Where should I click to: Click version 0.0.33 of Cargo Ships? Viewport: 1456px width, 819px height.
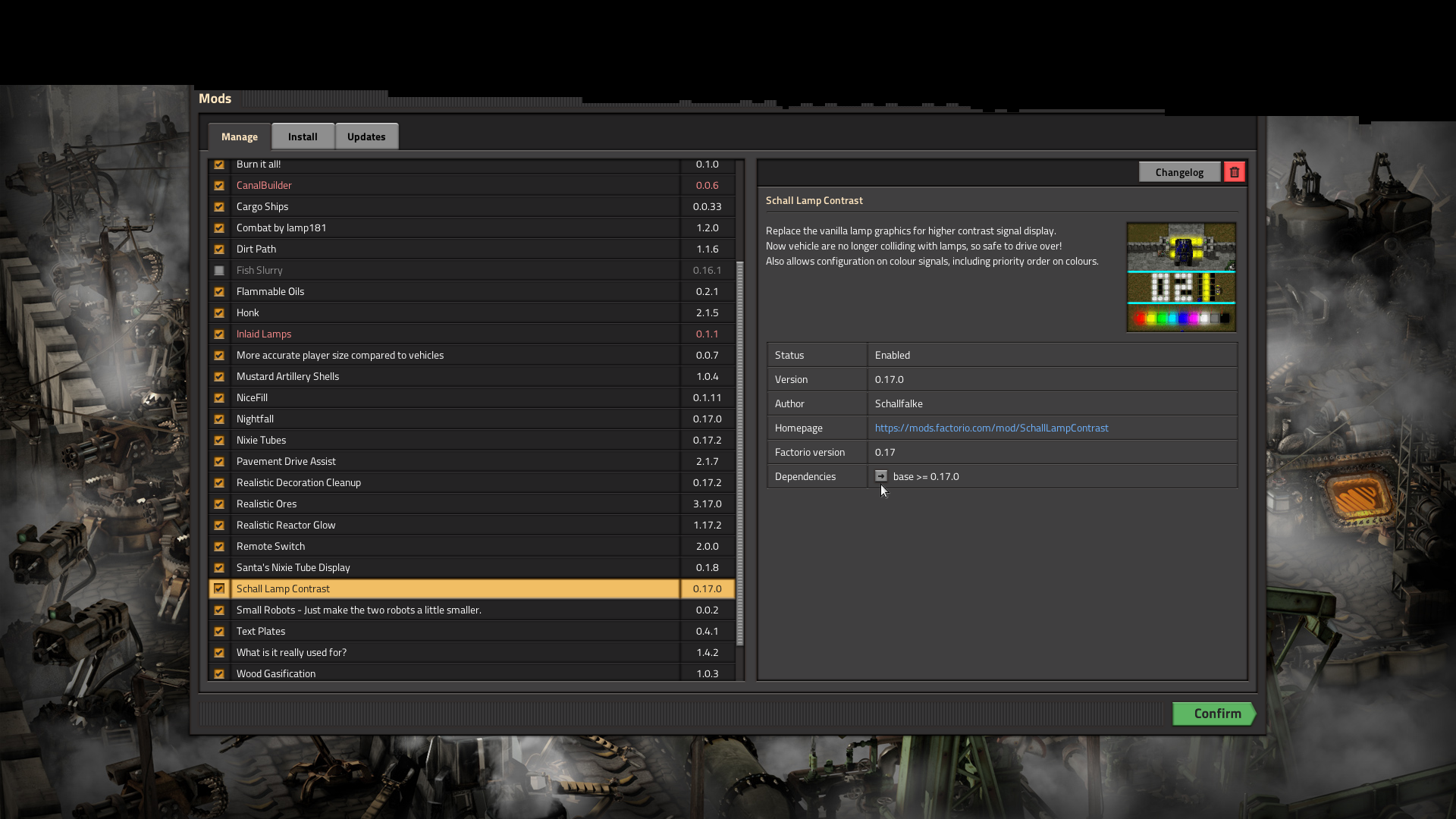pyautogui.click(x=707, y=206)
